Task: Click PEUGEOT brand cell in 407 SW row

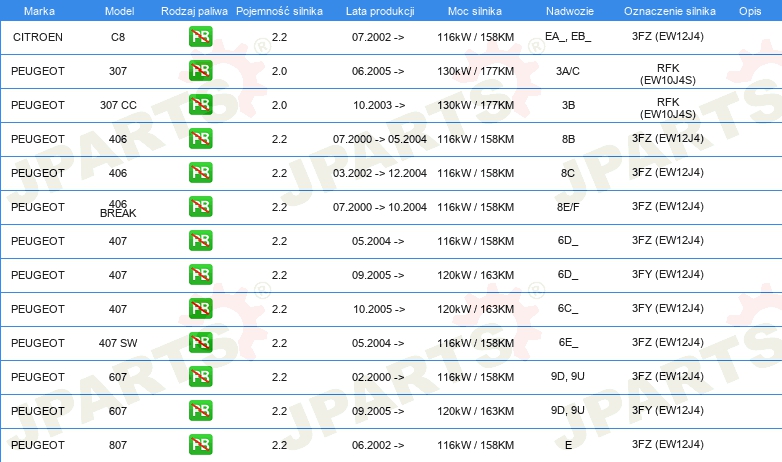Action: pyautogui.click(x=38, y=343)
